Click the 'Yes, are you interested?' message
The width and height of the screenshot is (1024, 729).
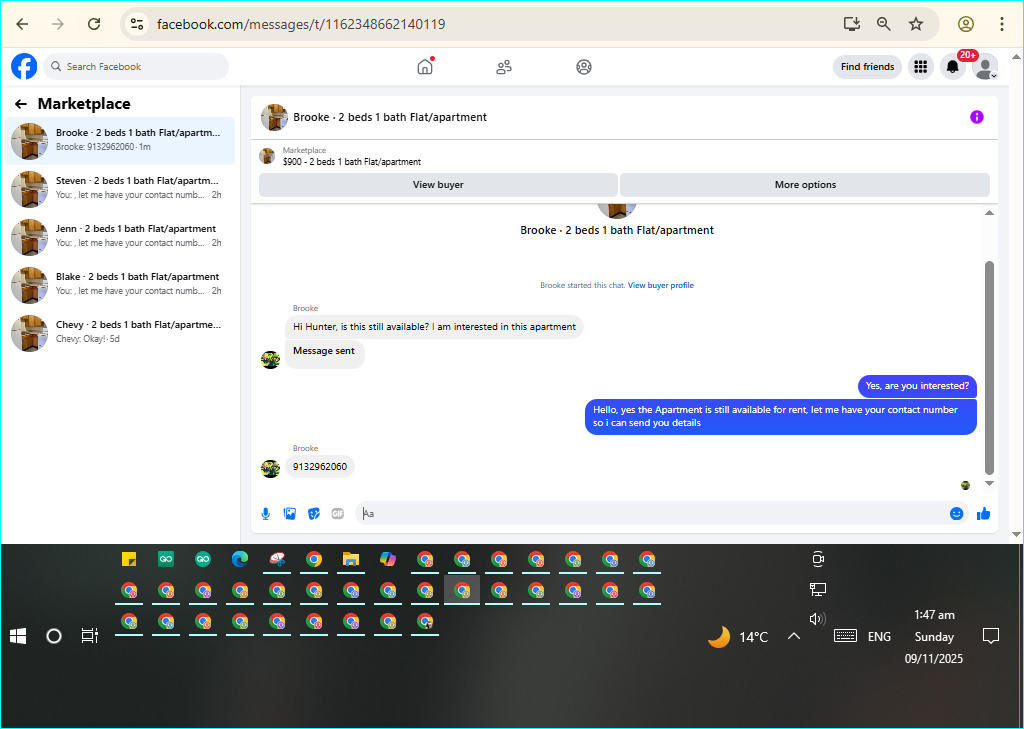pos(918,386)
